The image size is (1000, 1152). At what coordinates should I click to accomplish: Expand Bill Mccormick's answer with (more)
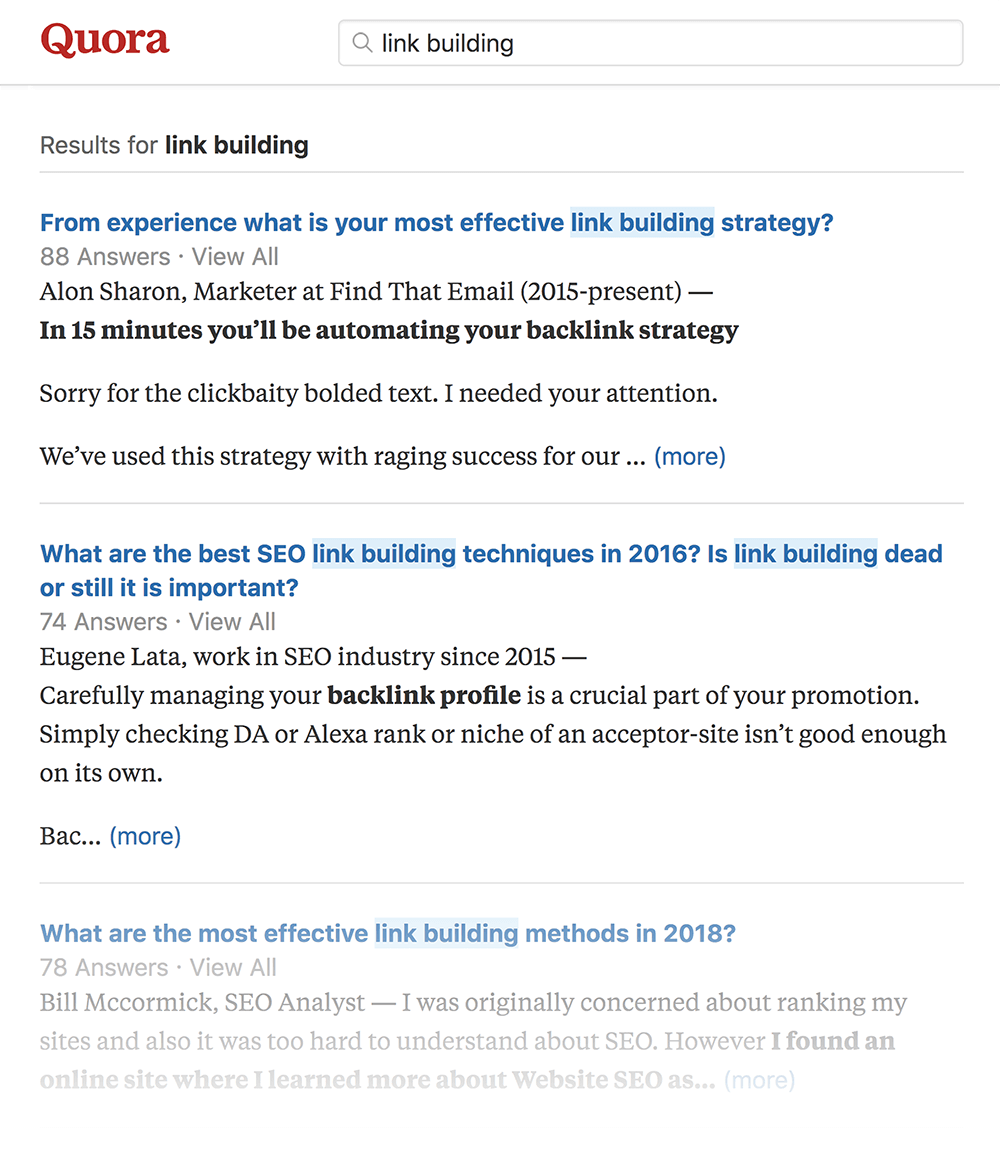pos(760,1080)
